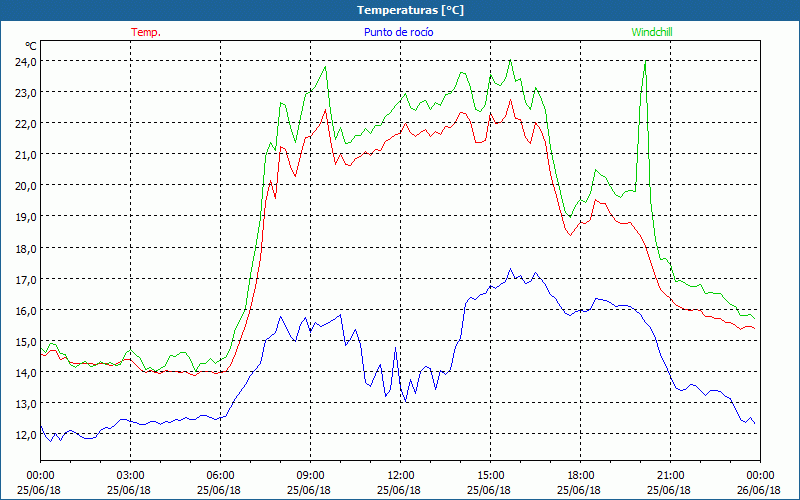Click the 15,0 y-axis value
This screenshot has height=500, width=800.
tap(26, 341)
